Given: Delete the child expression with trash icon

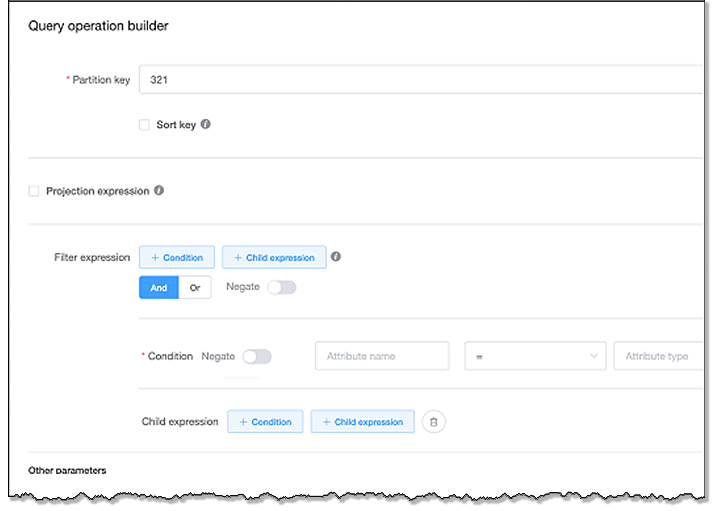Looking at the screenshot, I should (434, 422).
